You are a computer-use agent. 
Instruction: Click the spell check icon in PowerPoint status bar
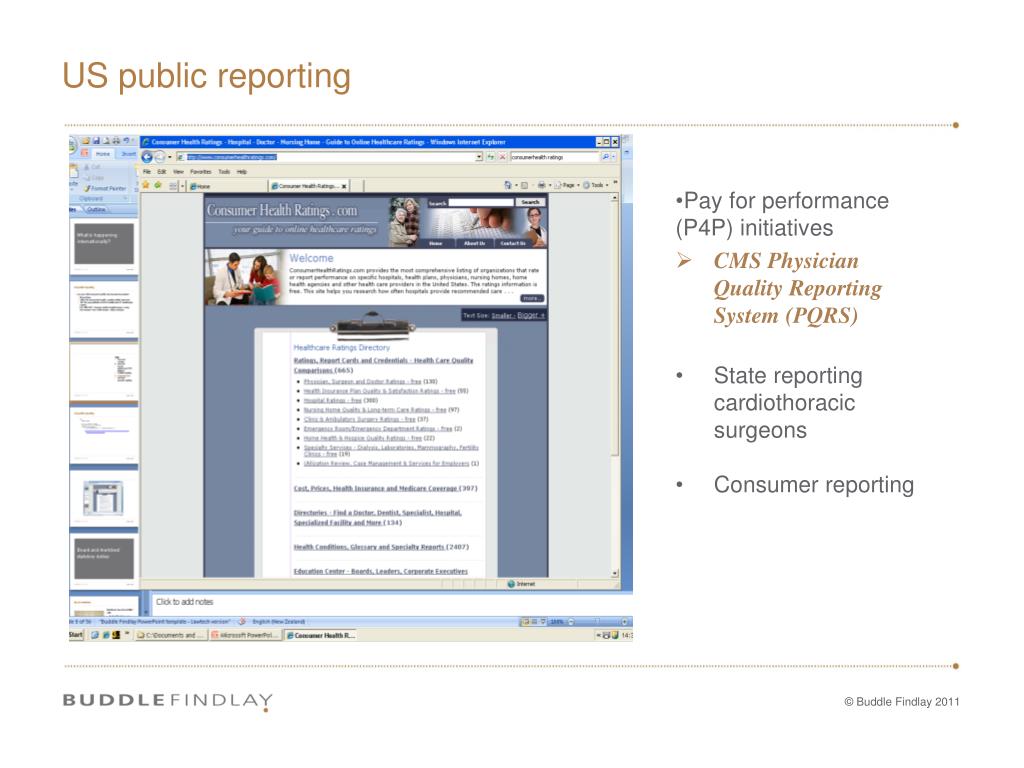click(x=242, y=622)
